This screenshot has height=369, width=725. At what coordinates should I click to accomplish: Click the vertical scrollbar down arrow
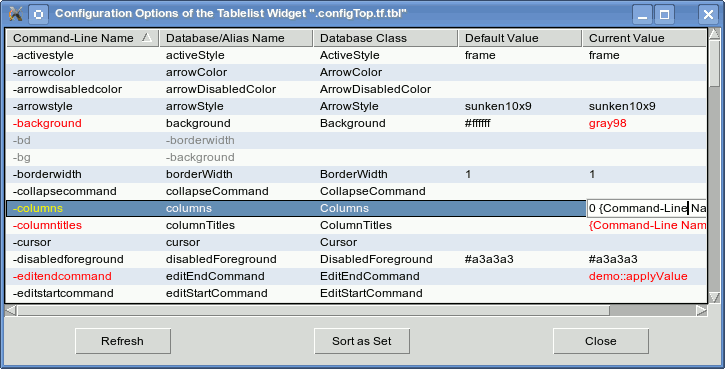click(714, 297)
